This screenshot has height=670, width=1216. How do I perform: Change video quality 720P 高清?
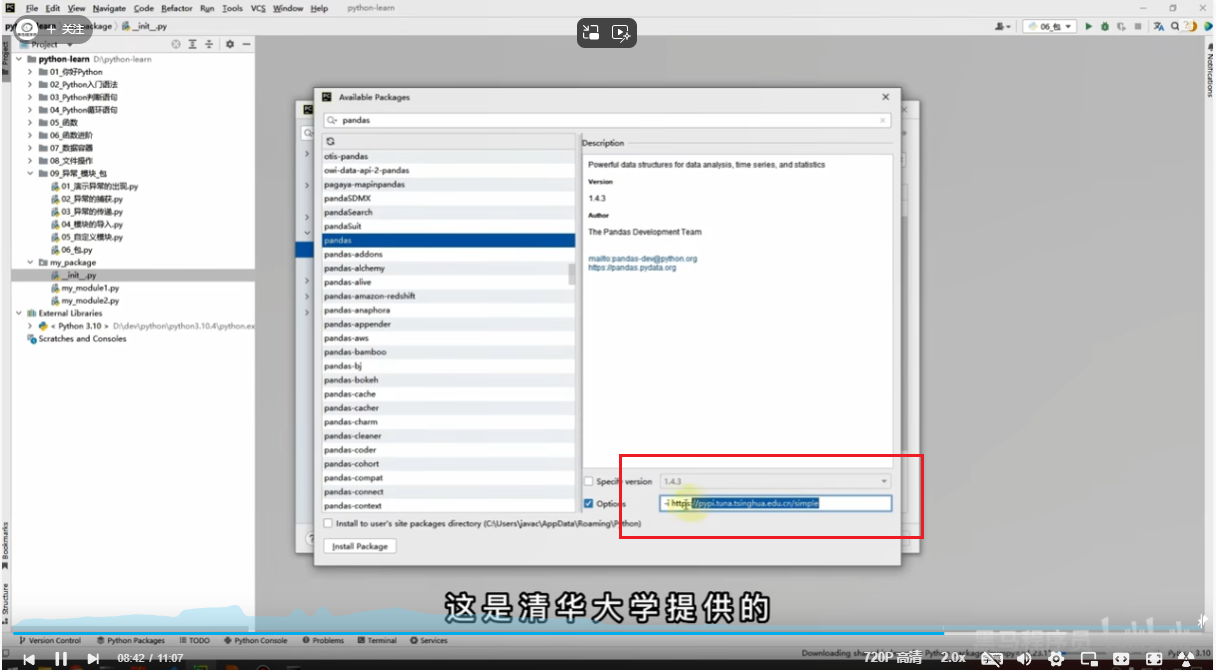pos(893,658)
